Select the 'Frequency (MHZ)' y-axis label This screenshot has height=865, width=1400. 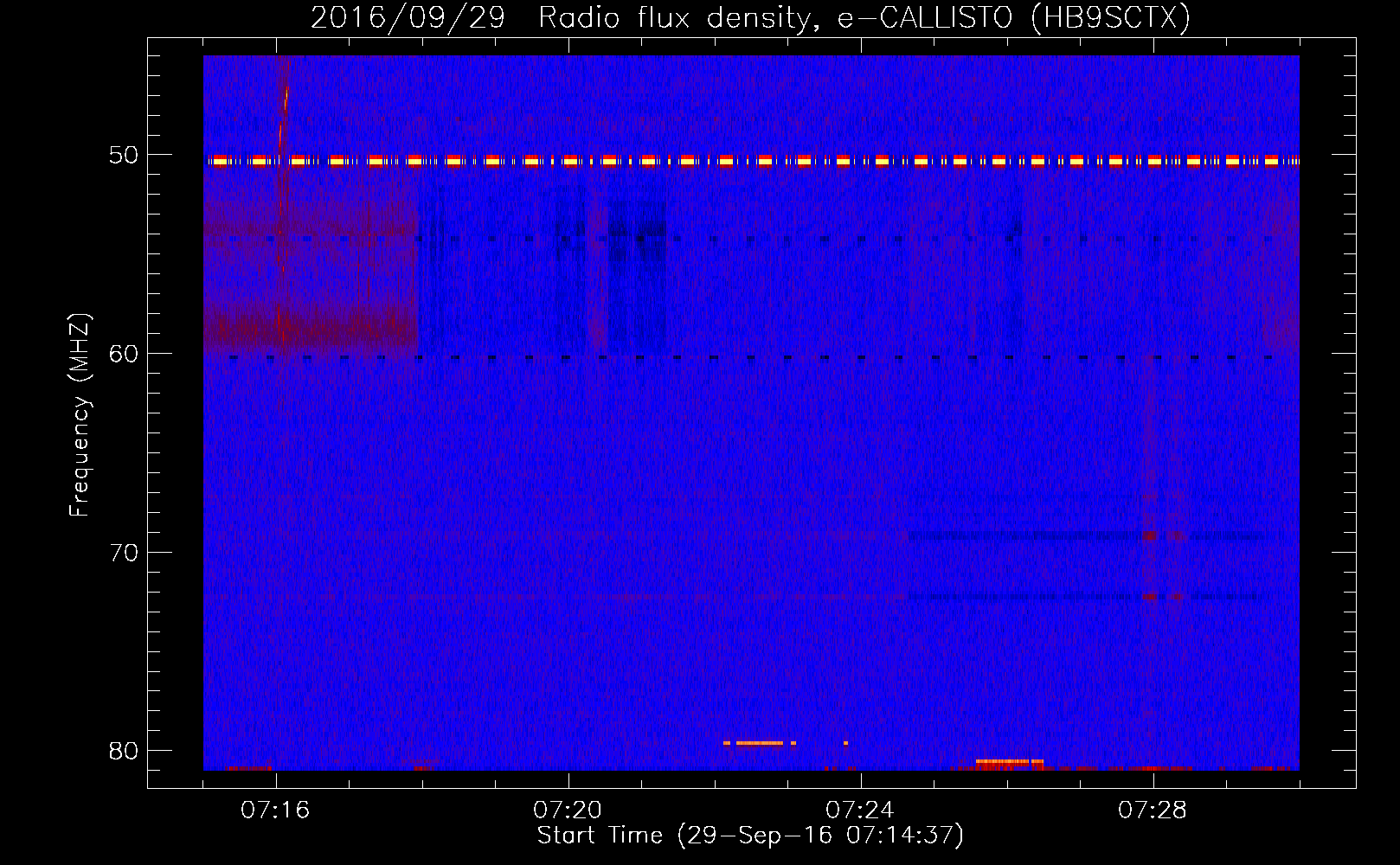click(80, 415)
